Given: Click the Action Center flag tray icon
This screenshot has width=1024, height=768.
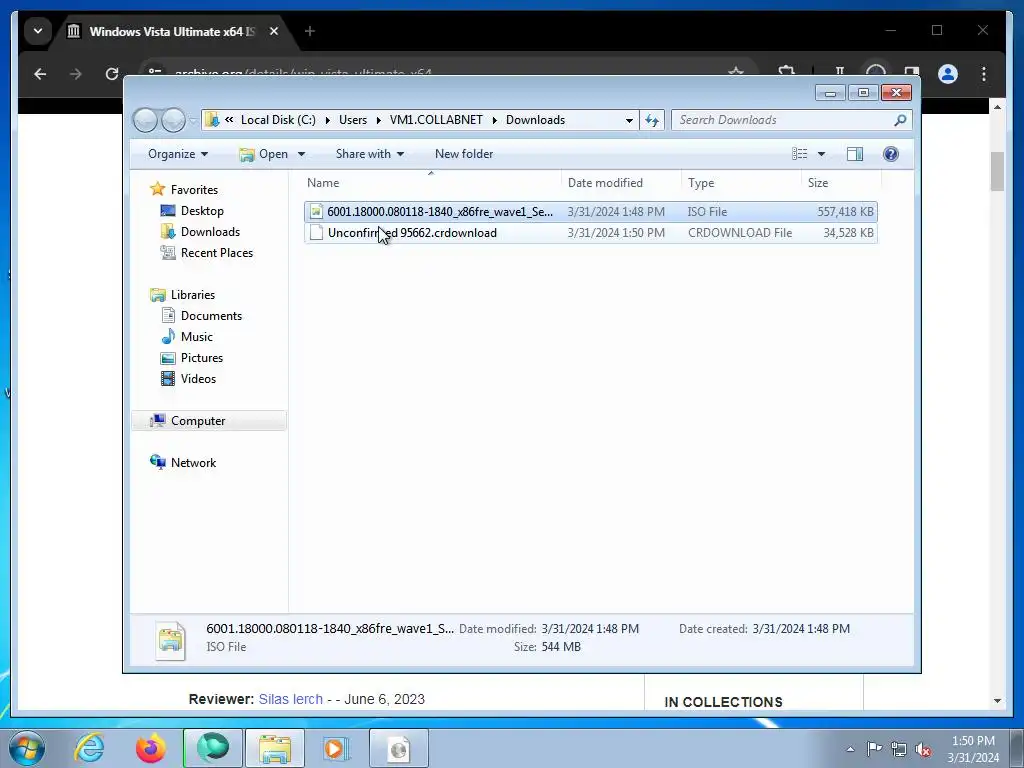Looking at the screenshot, I should click(x=874, y=748).
